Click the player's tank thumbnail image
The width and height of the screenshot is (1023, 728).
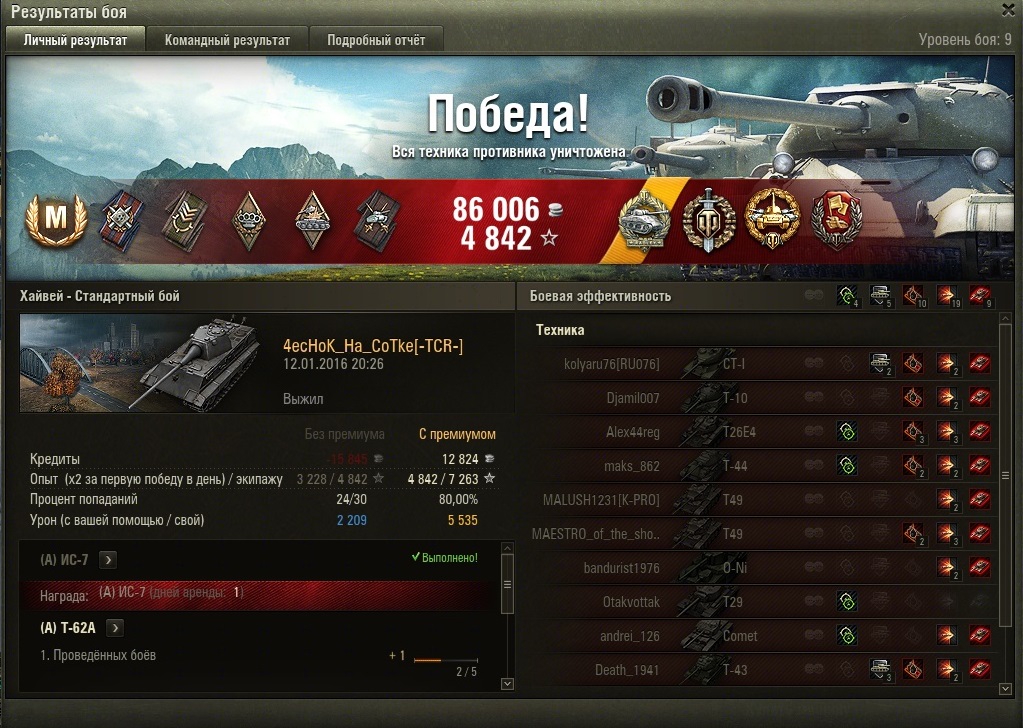coord(141,363)
